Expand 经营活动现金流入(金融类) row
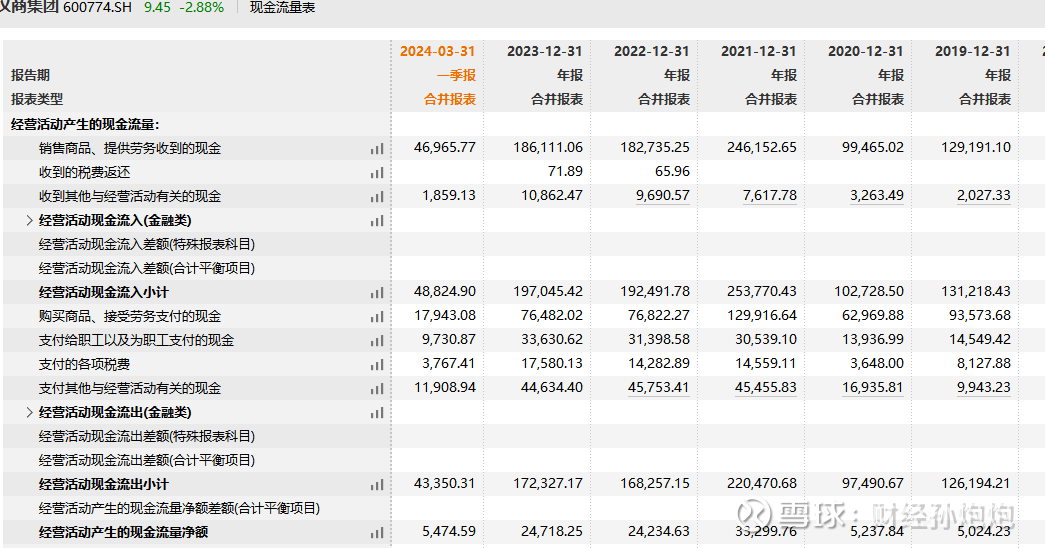This screenshot has width=1045, height=548. click(x=29, y=220)
